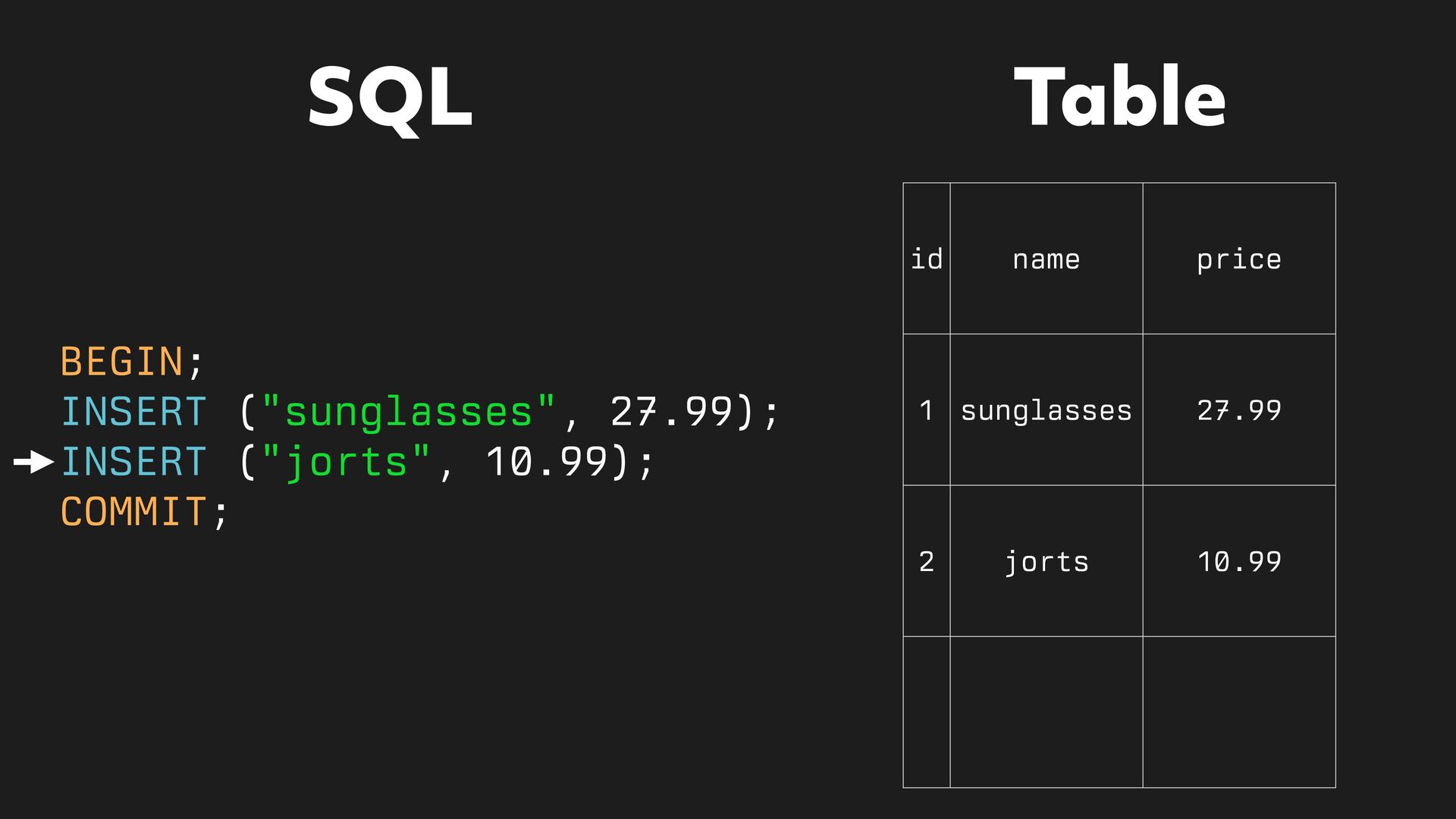Click the SQL heading
The image size is (1456, 819).
(x=390, y=98)
